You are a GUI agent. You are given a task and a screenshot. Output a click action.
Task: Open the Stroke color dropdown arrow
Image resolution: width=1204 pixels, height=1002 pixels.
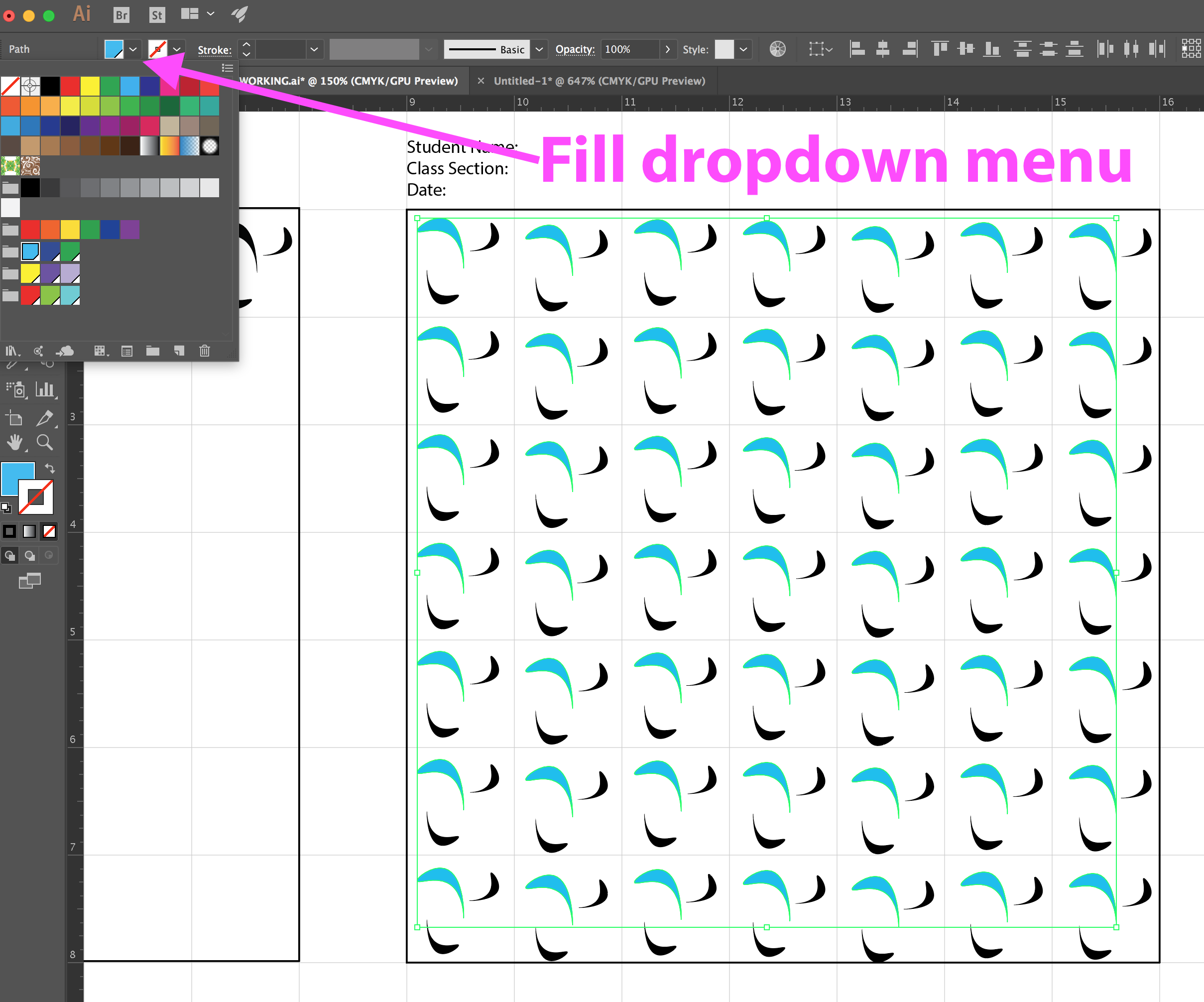pos(177,49)
